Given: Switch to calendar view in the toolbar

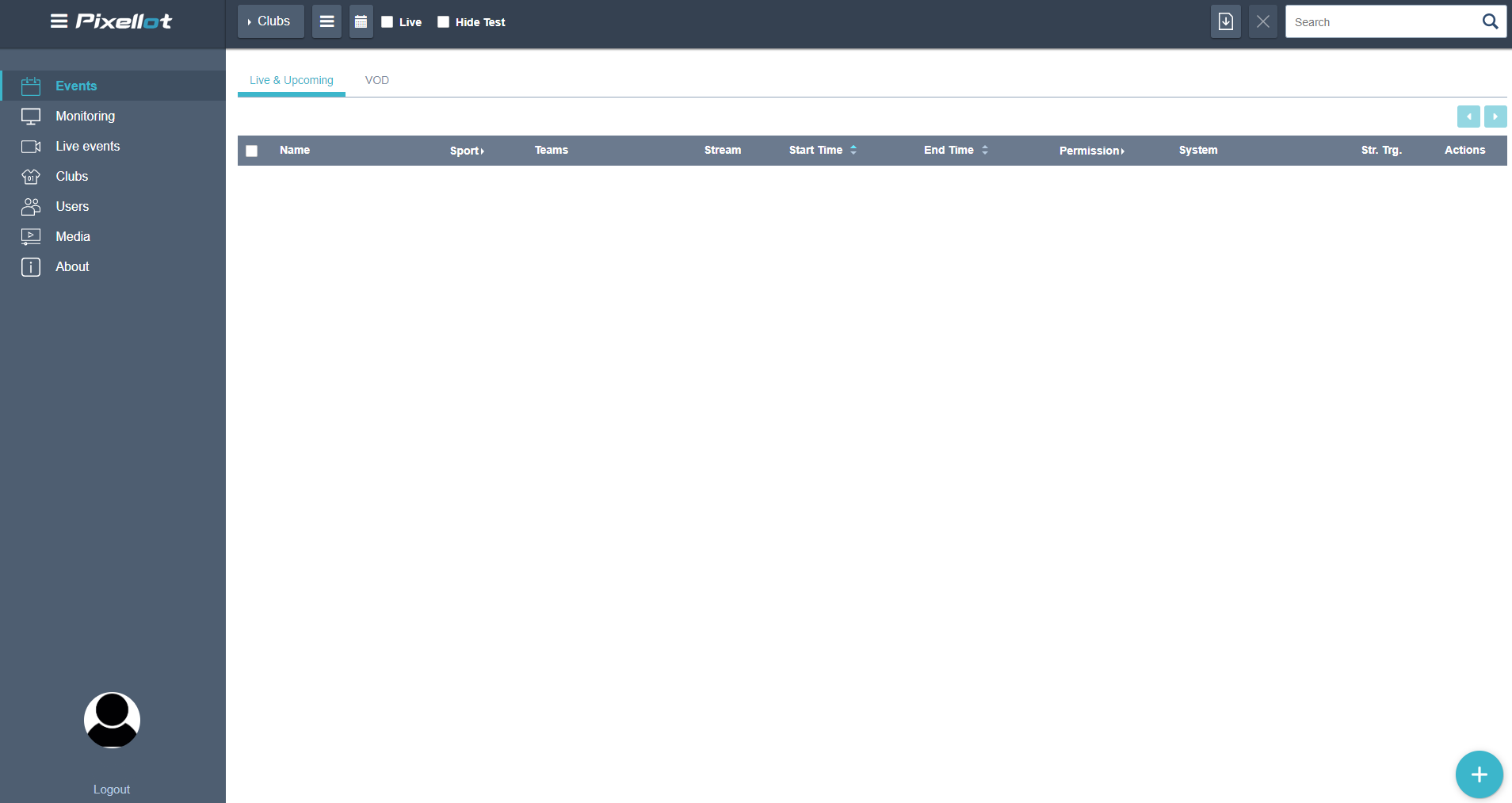Looking at the screenshot, I should pyautogui.click(x=361, y=21).
